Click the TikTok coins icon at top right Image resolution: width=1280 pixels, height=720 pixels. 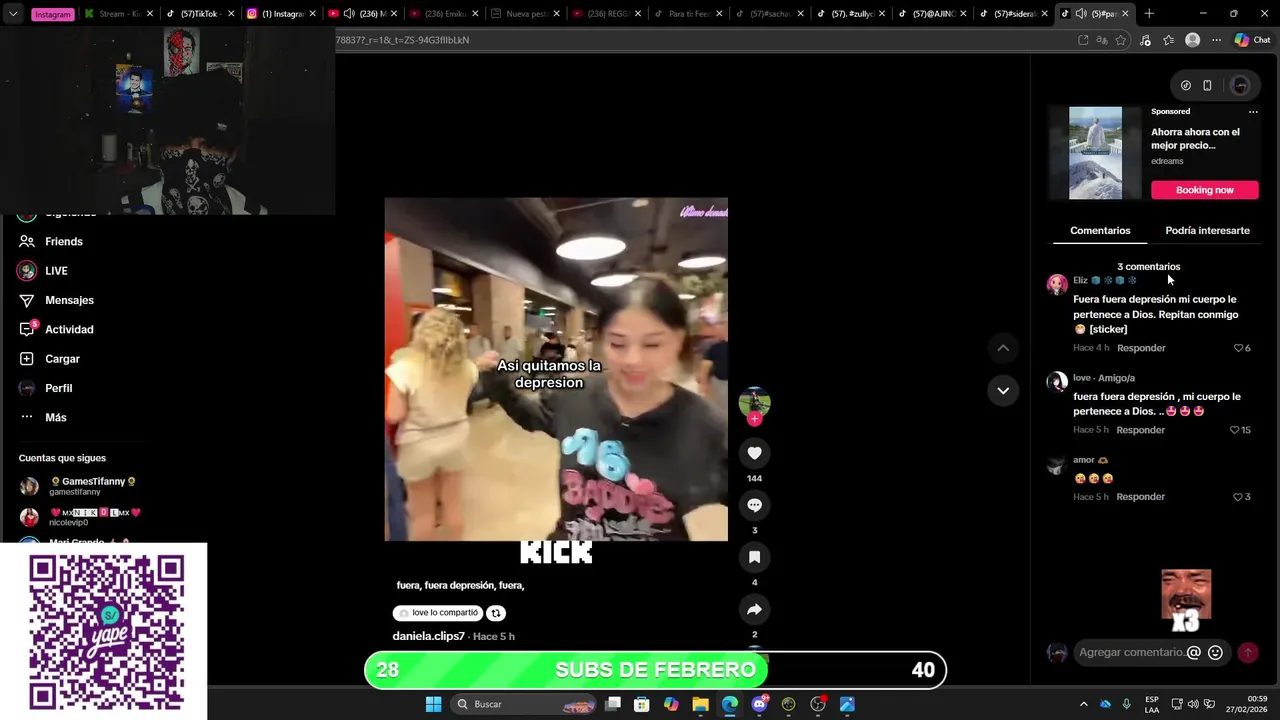click(x=1186, y=85)
